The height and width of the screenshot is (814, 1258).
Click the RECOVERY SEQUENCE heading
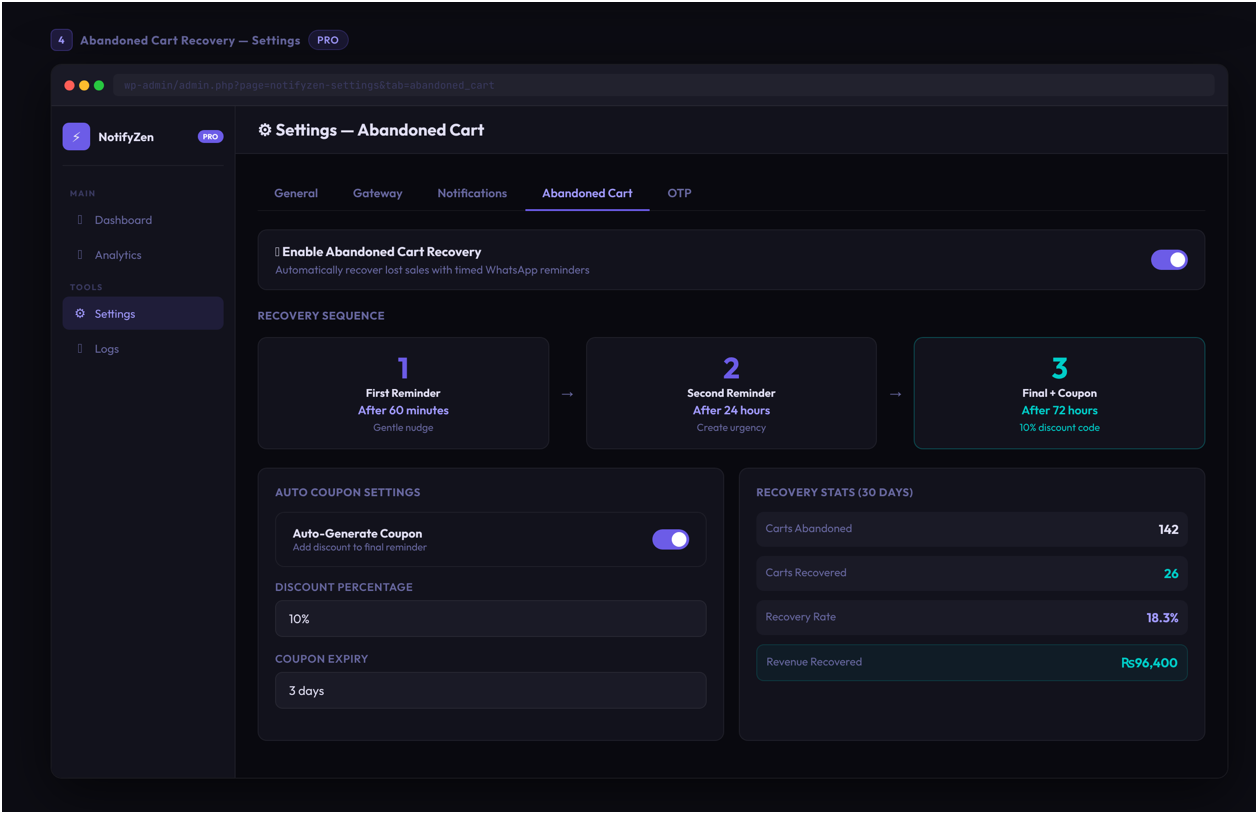tap(321, 316)
